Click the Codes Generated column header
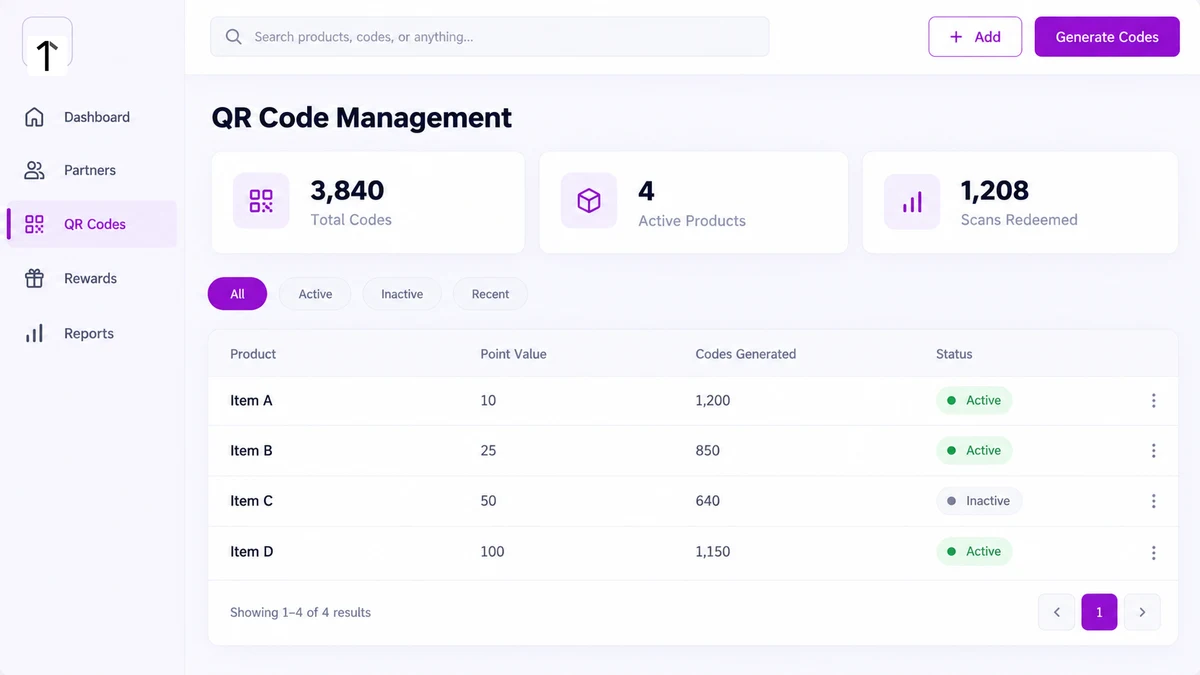The image size is (1200, 675). point(746,354)
